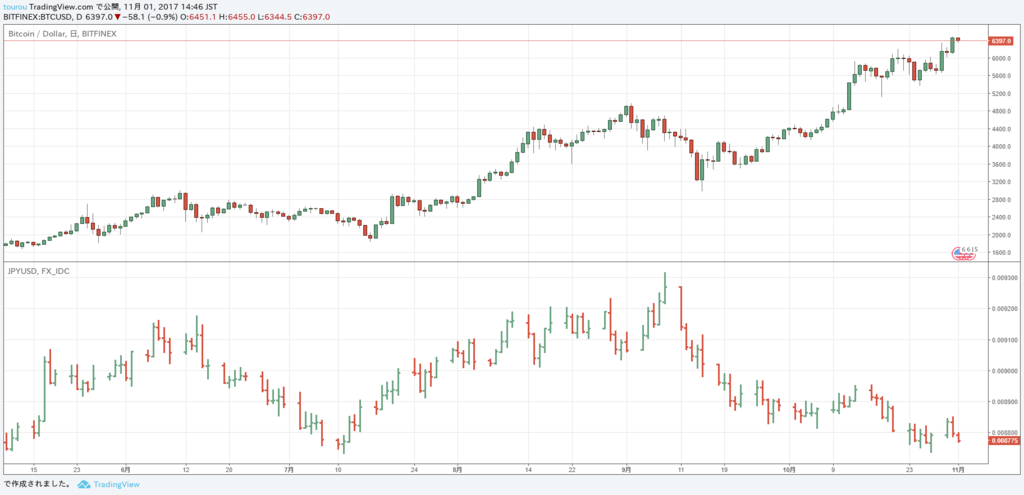Open the 'tourou' author link
Viewport: 1024px width, 495px height.
[x=15, y=6]
